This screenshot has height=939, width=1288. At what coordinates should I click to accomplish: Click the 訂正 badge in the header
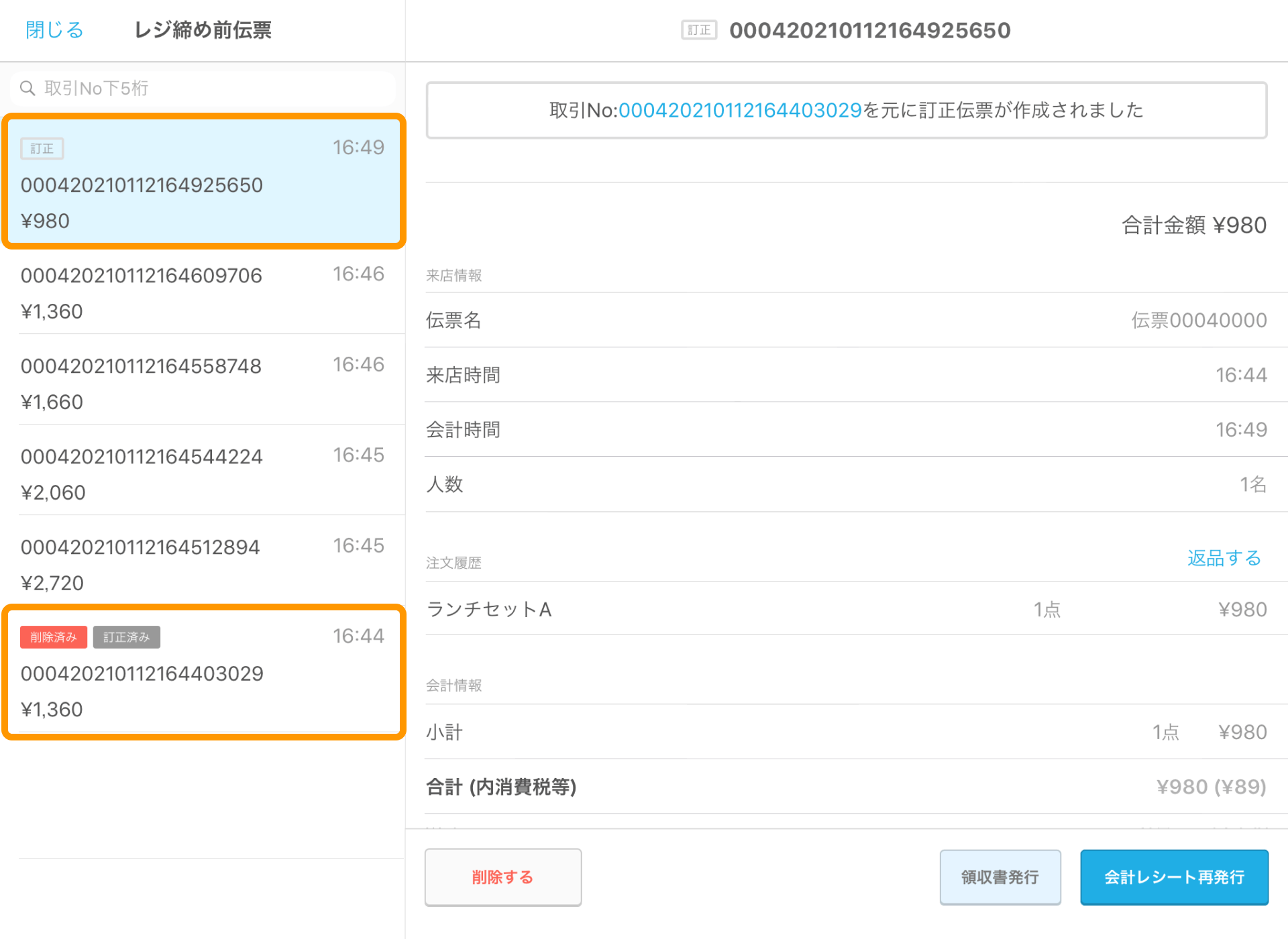pyautogui.click(x=699, y=30)
